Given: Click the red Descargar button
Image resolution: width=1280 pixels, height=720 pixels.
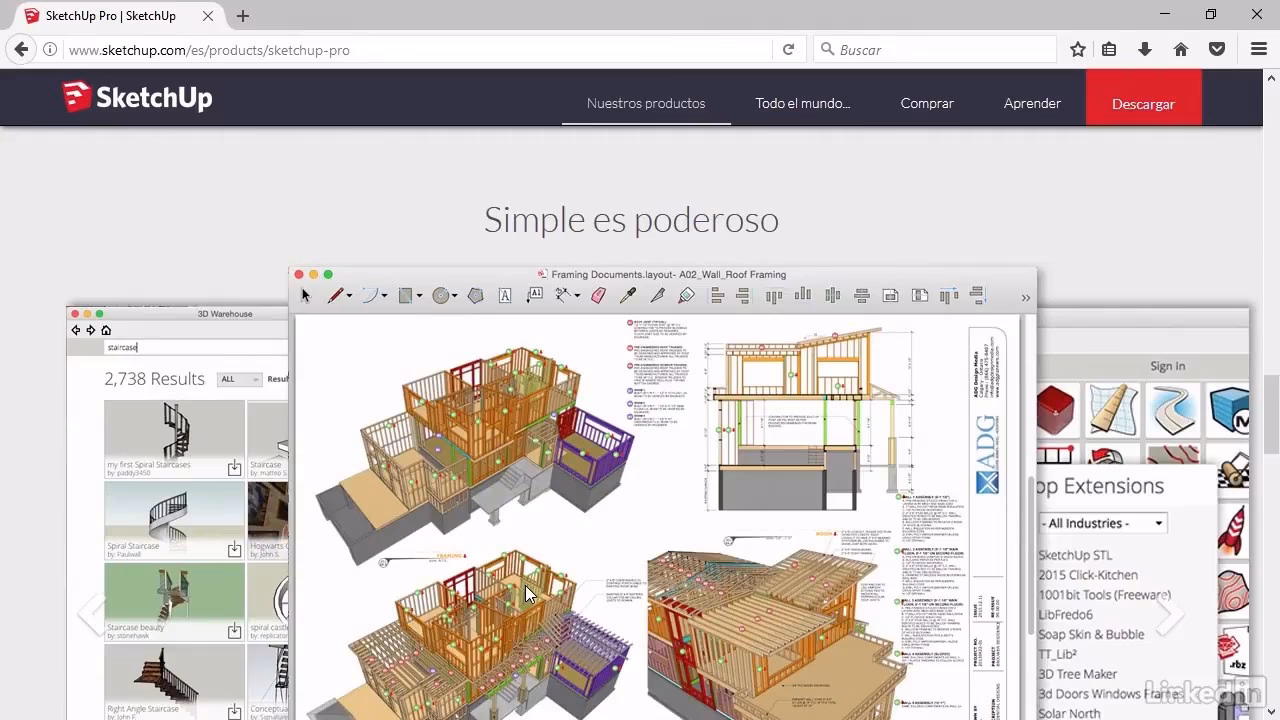Looking at the screenshot, I should tap(1143, 103).
